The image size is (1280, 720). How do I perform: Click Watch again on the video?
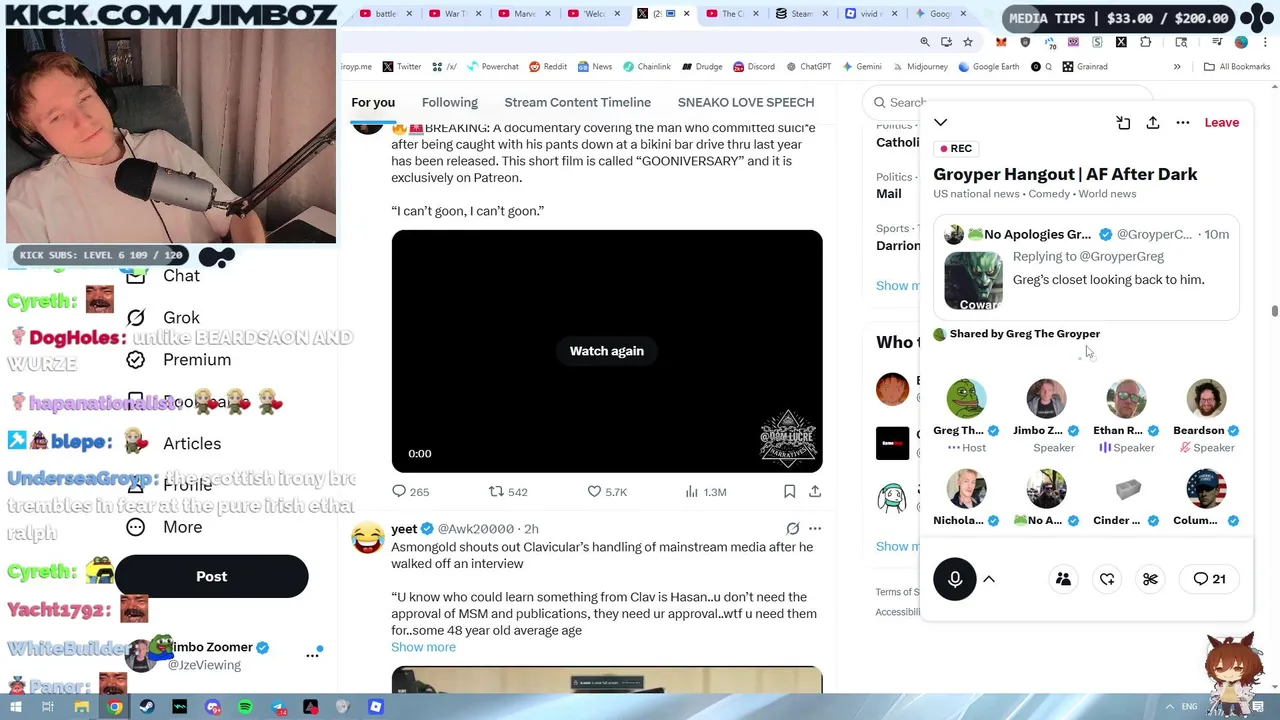pyautogui.click(x=606, y=351)
